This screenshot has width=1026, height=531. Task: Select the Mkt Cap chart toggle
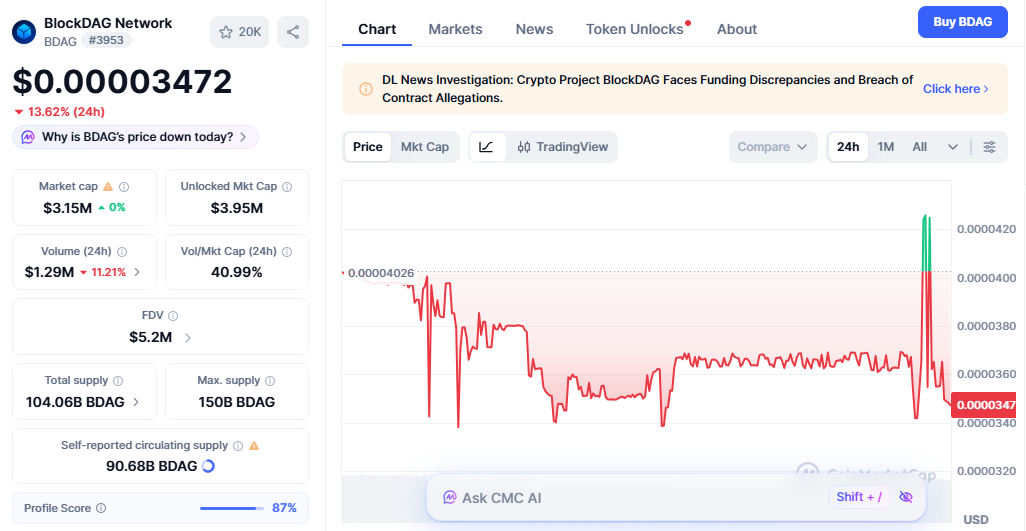pos(425,147)
